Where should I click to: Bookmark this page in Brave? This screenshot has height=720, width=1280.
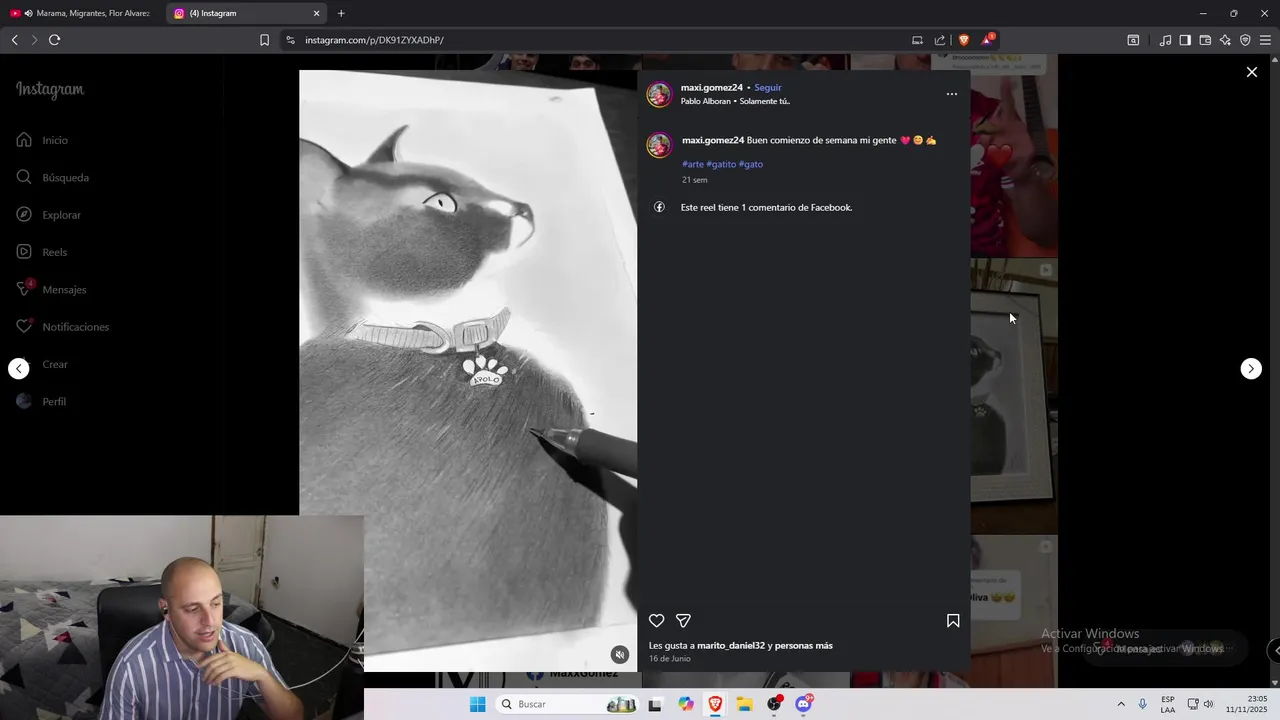point(264,40)
